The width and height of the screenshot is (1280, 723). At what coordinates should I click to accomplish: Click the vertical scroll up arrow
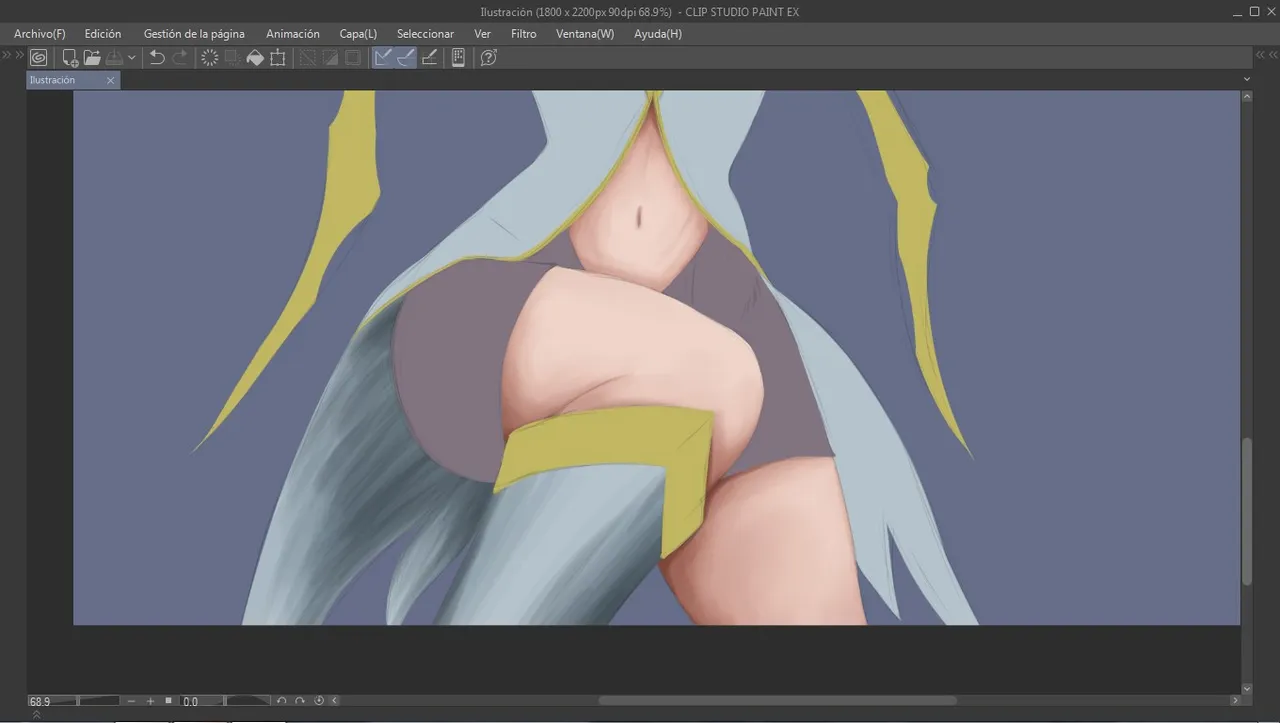coord(1247,97)
